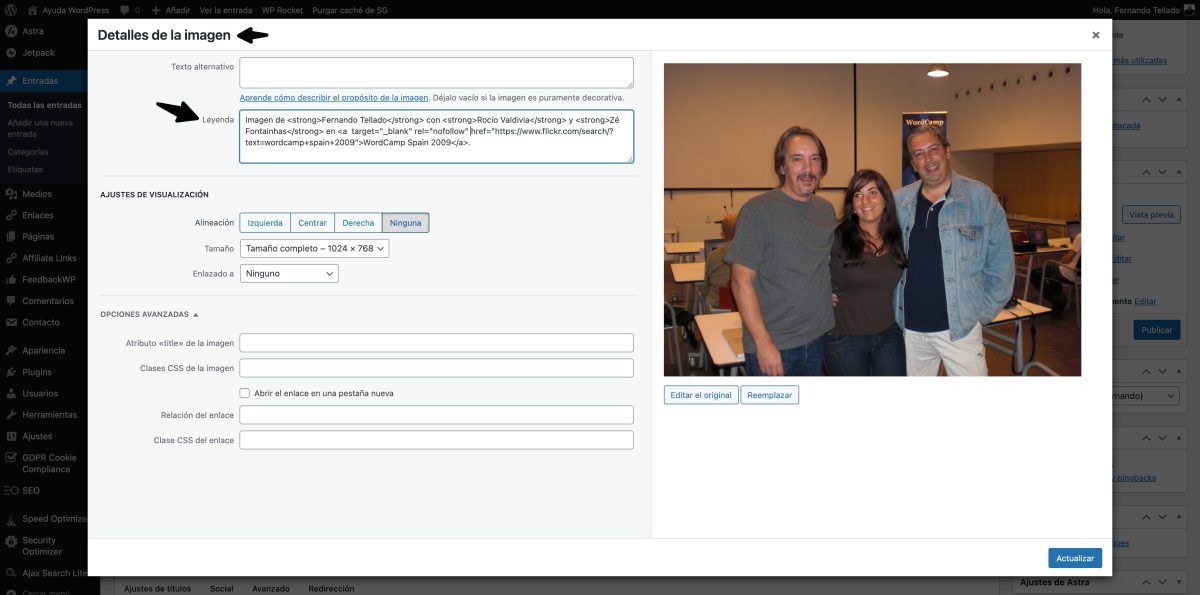Click the Usuarios person icon
This screenshot has height=595, width=1200.
click(x=11, y=393)
